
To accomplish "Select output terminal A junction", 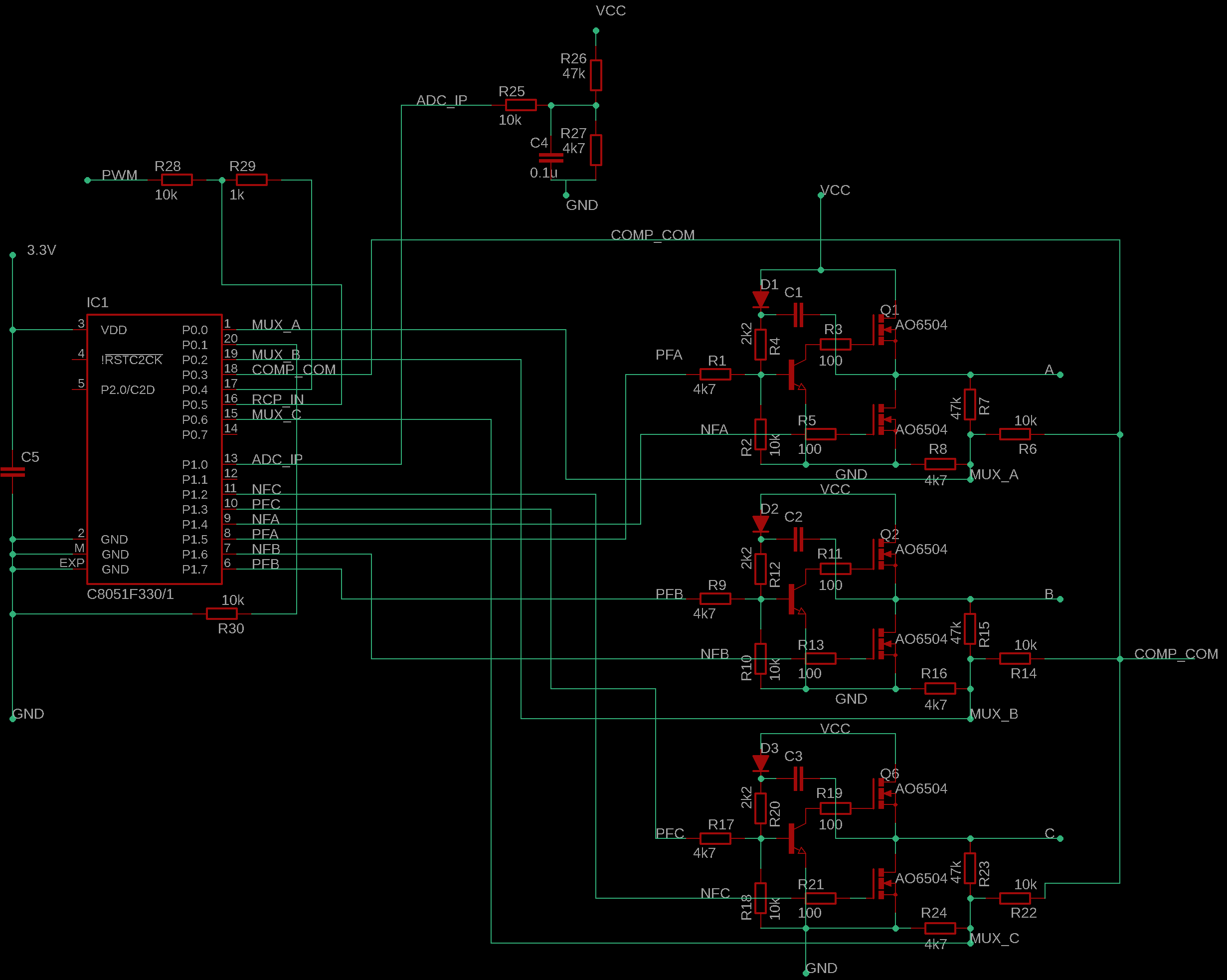I will [x=1059, y=375].
